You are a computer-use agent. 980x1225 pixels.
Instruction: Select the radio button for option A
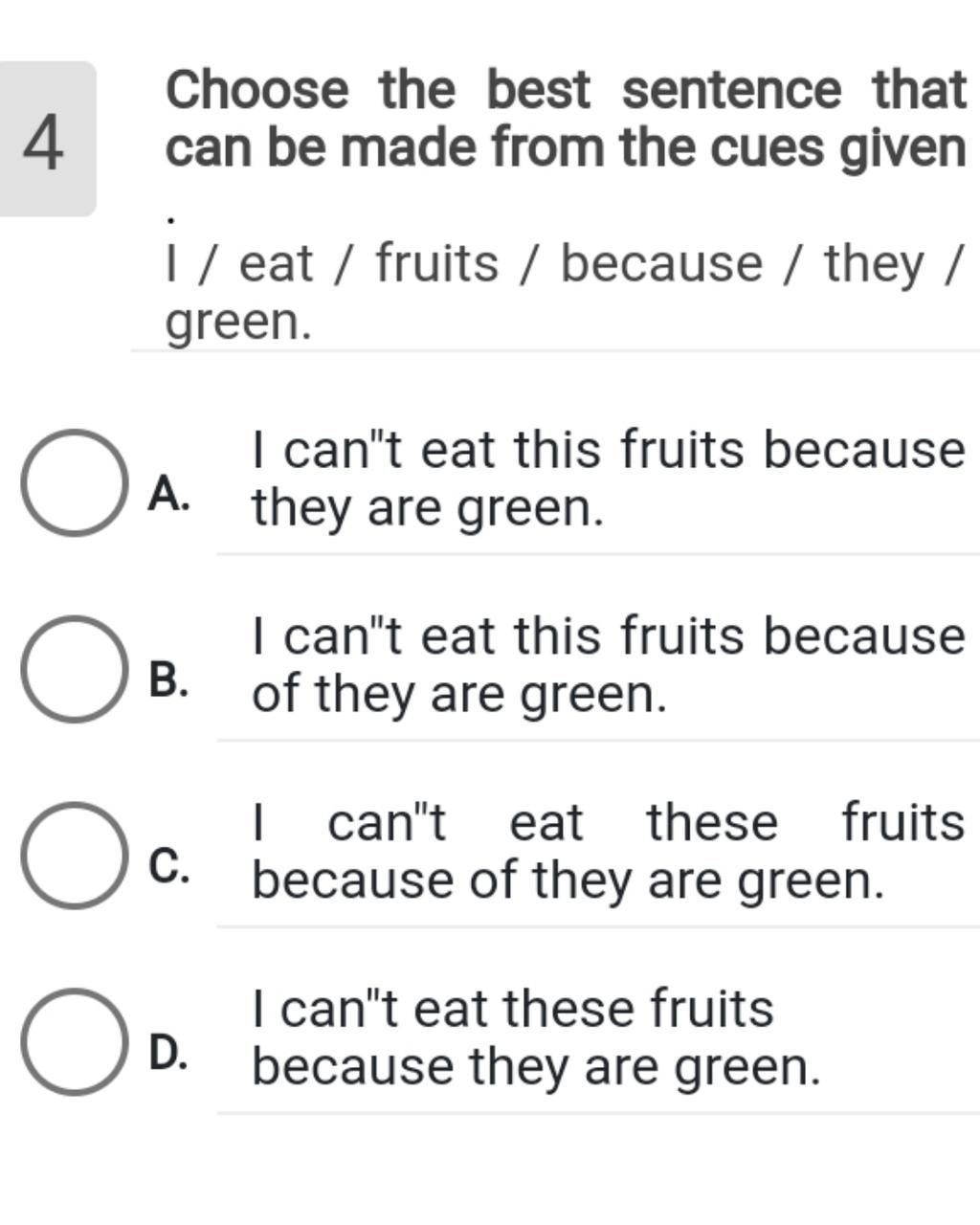pos(75,482)
